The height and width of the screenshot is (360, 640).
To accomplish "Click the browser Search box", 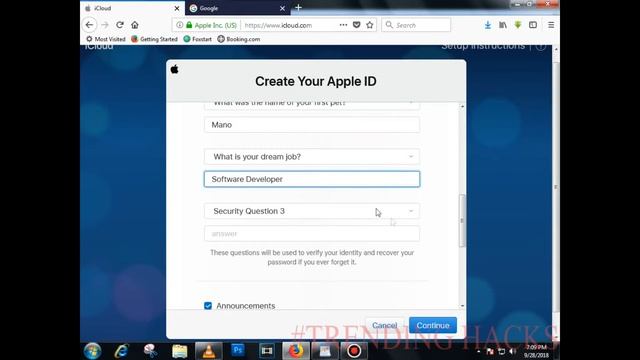I will [x=416, y=25].
